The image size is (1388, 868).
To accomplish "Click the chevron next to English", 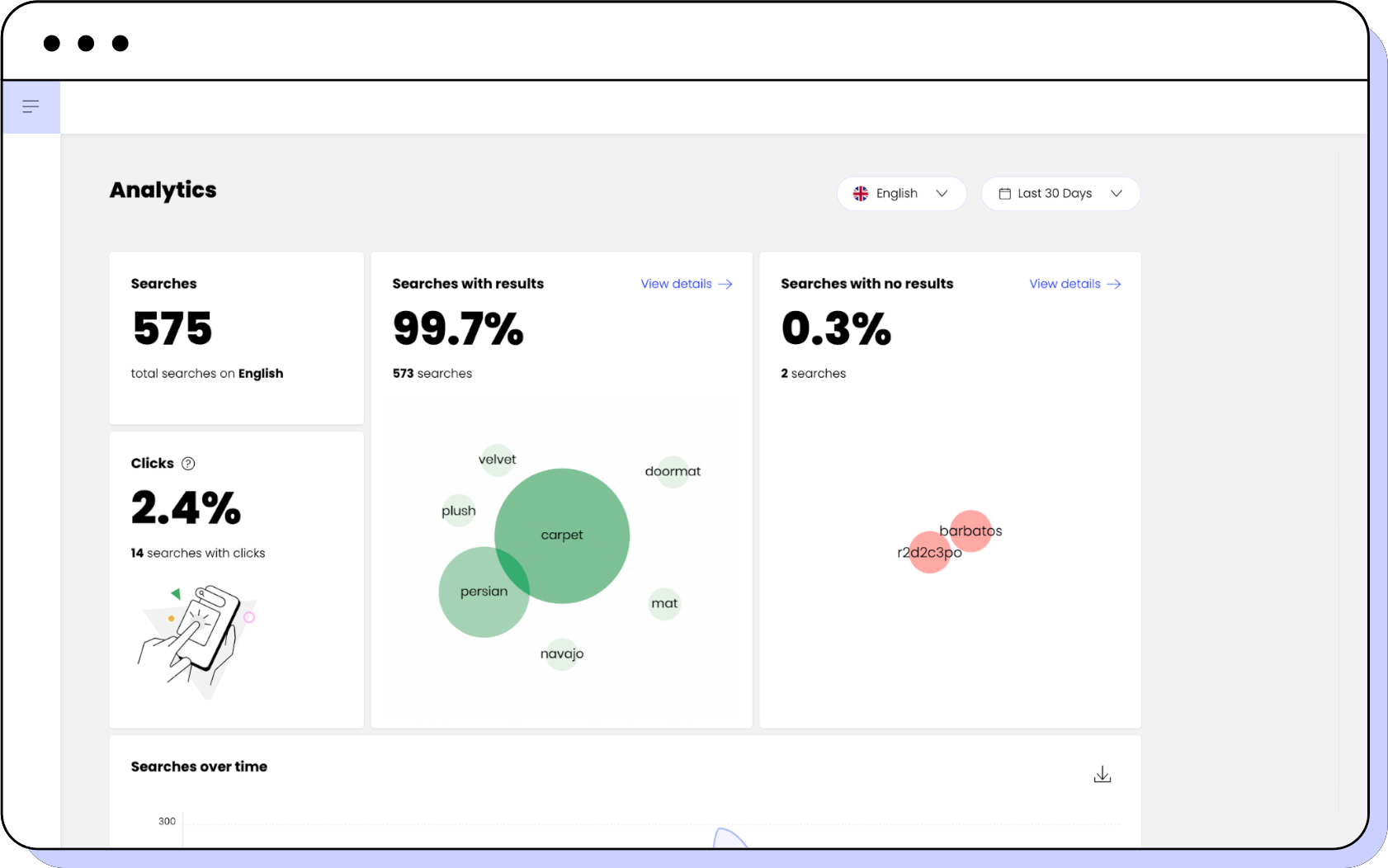I will click(942, 193).
